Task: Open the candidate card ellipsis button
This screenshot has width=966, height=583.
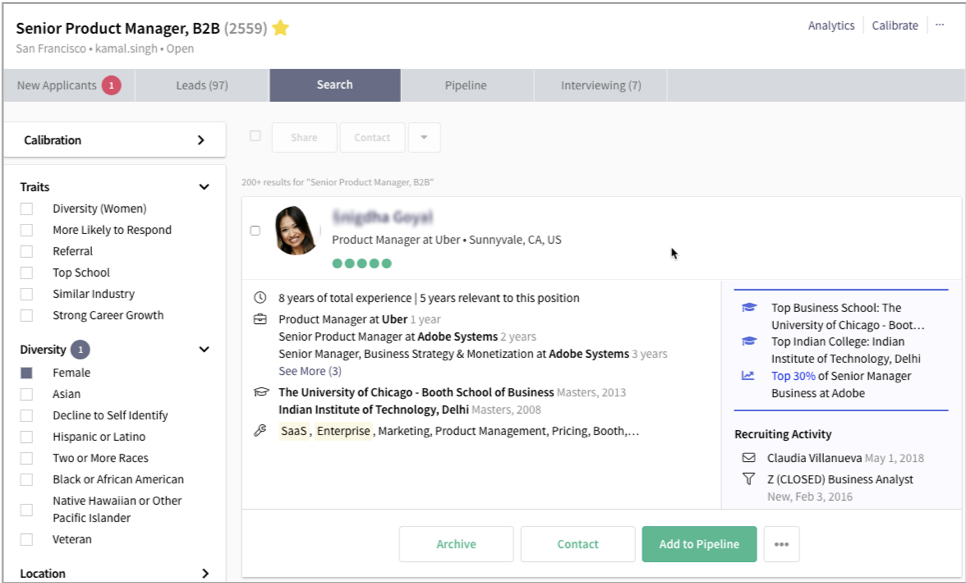Action: (781, 544)
